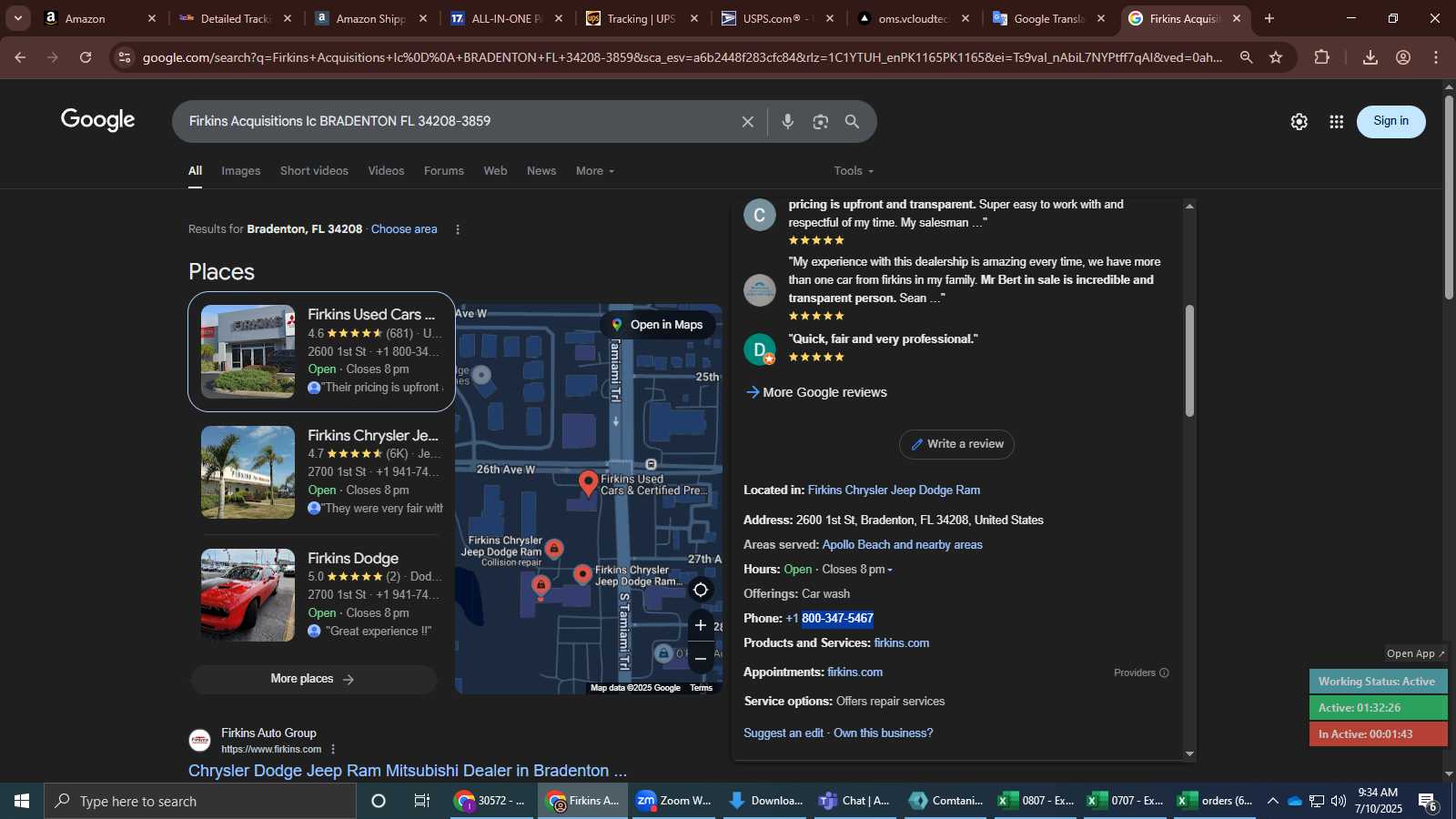Viewport: 1456px width, 819px height.
Task: Select the Short videos results tab
Action: 314,171
